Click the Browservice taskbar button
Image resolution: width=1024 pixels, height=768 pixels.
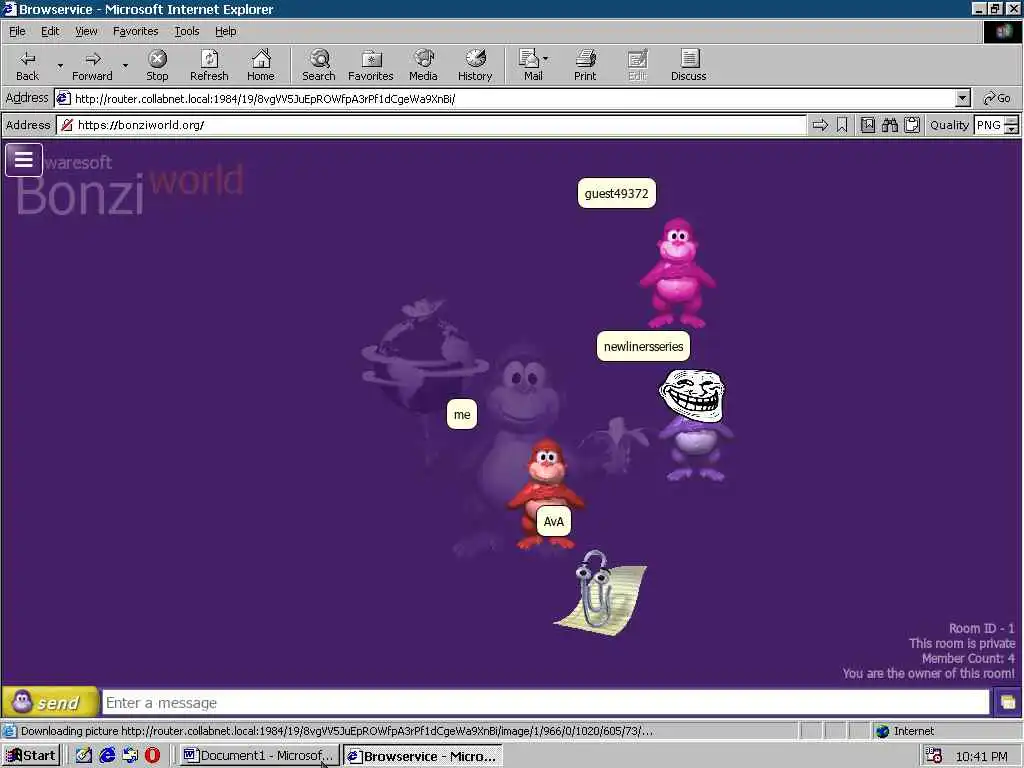pos(423,756)
